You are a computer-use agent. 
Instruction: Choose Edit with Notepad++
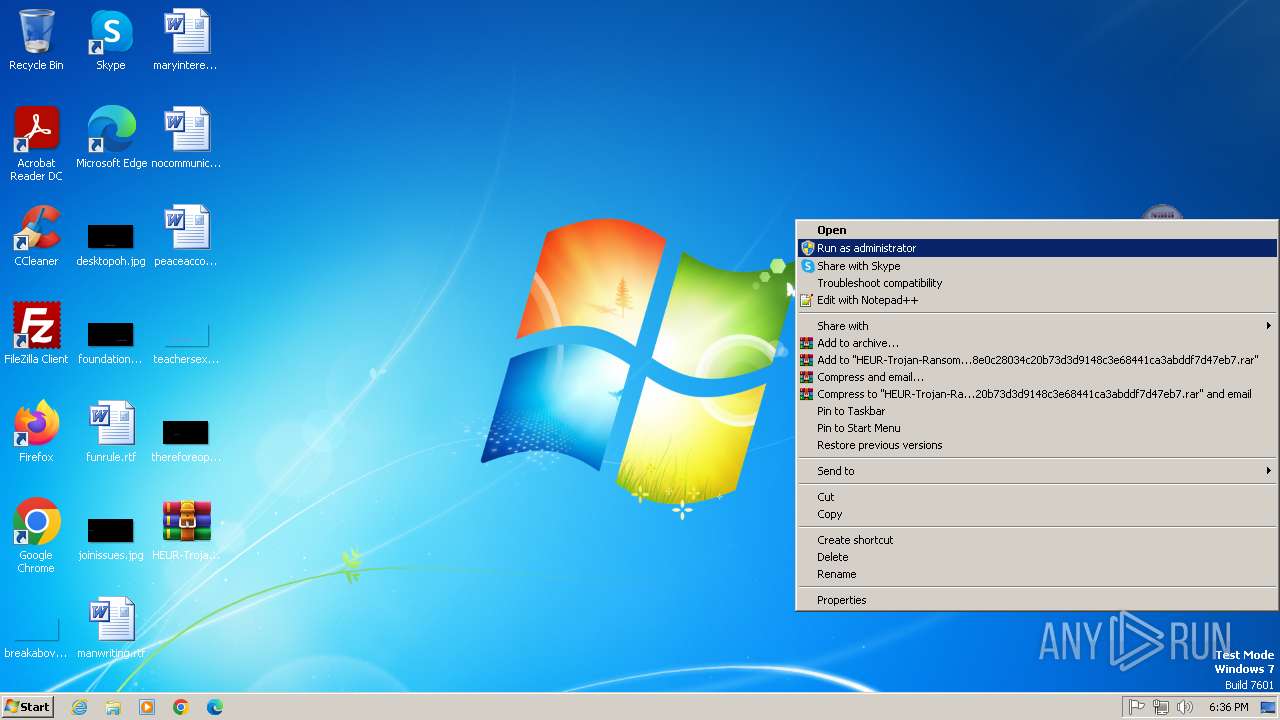1037,300
